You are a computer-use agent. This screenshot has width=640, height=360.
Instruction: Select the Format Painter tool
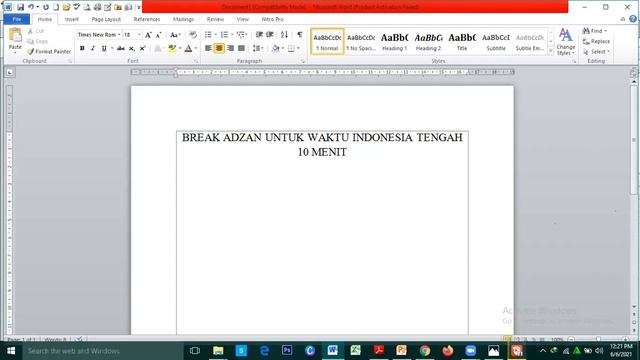tap(49, 51)
